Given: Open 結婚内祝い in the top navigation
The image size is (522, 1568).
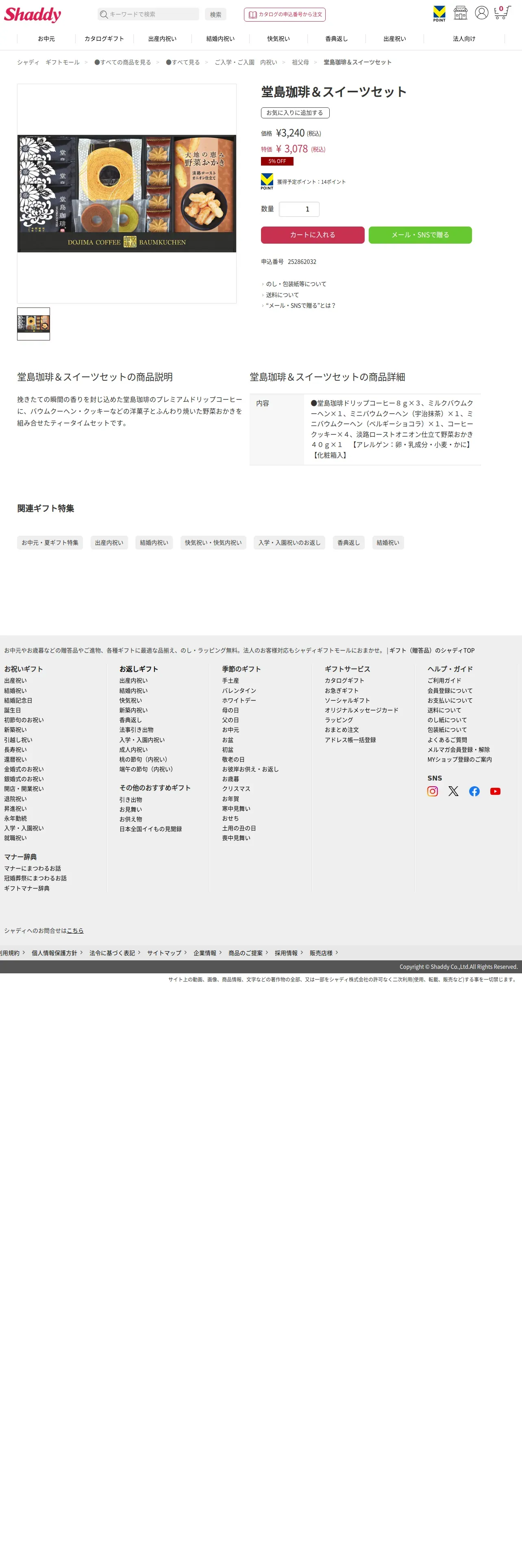Looking at the screenshot, I should click(x=220, y=39).
